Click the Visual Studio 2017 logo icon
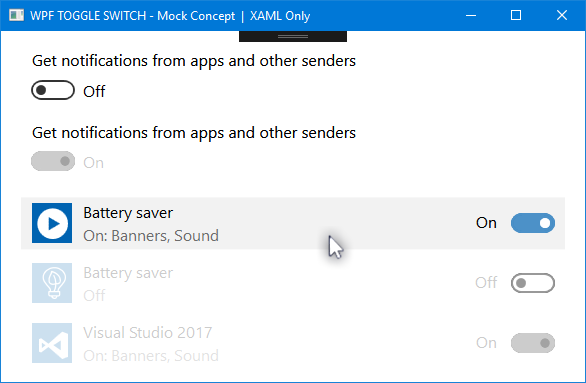 (x=52, y=343)
